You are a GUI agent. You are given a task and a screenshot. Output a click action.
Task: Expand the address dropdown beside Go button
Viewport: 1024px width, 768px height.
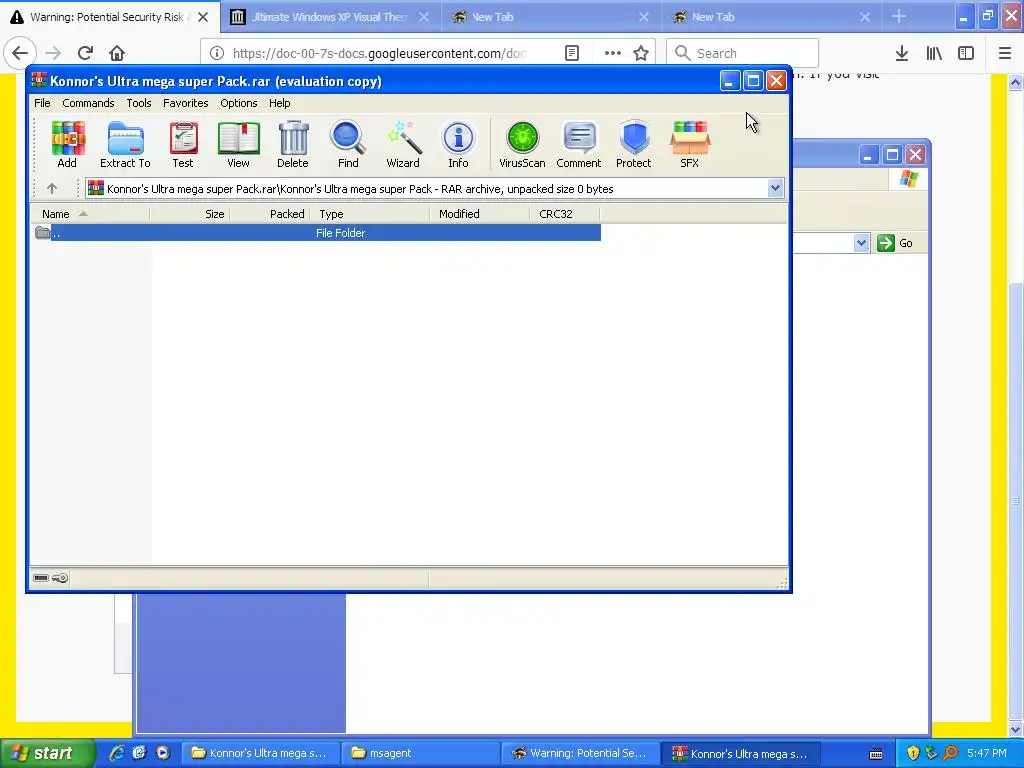pyautogui.click(x=861, y=243)
